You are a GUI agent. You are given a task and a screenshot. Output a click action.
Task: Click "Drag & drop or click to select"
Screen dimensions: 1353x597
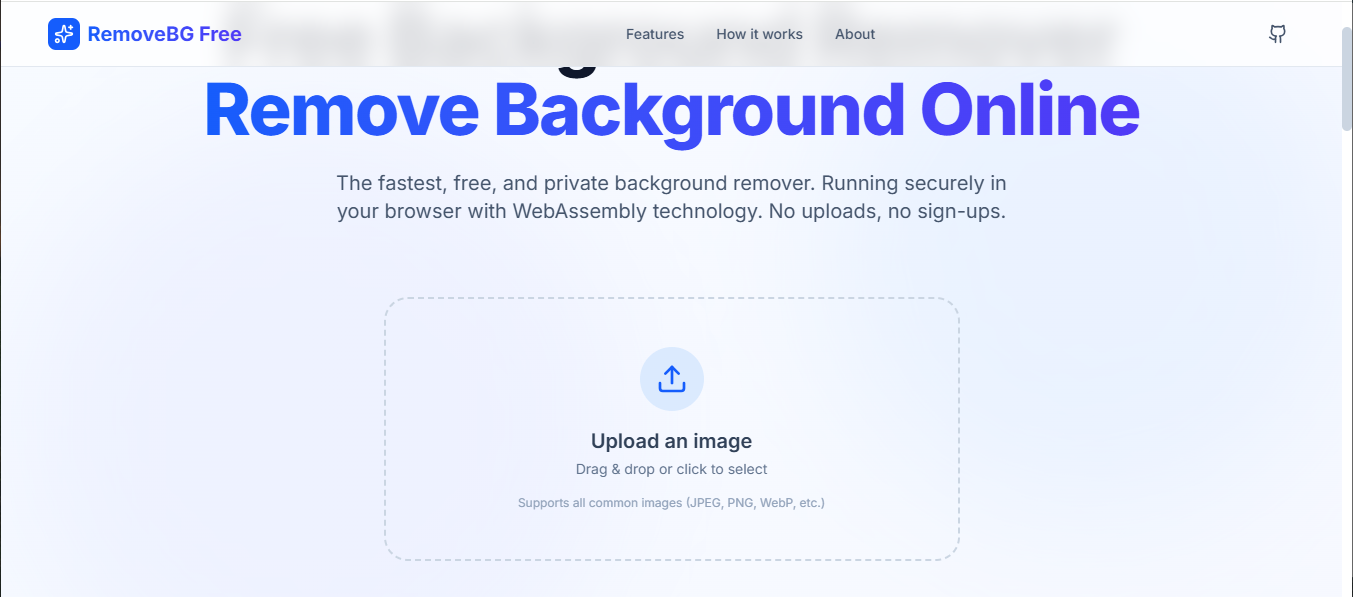671,469
